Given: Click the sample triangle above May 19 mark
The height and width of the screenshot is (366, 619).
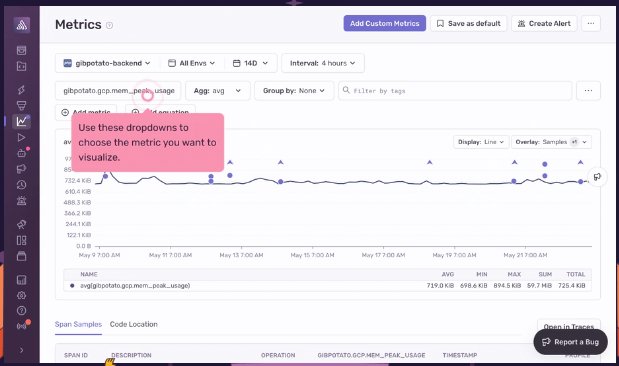Looking at the screenshot, I should pos(430,162).
